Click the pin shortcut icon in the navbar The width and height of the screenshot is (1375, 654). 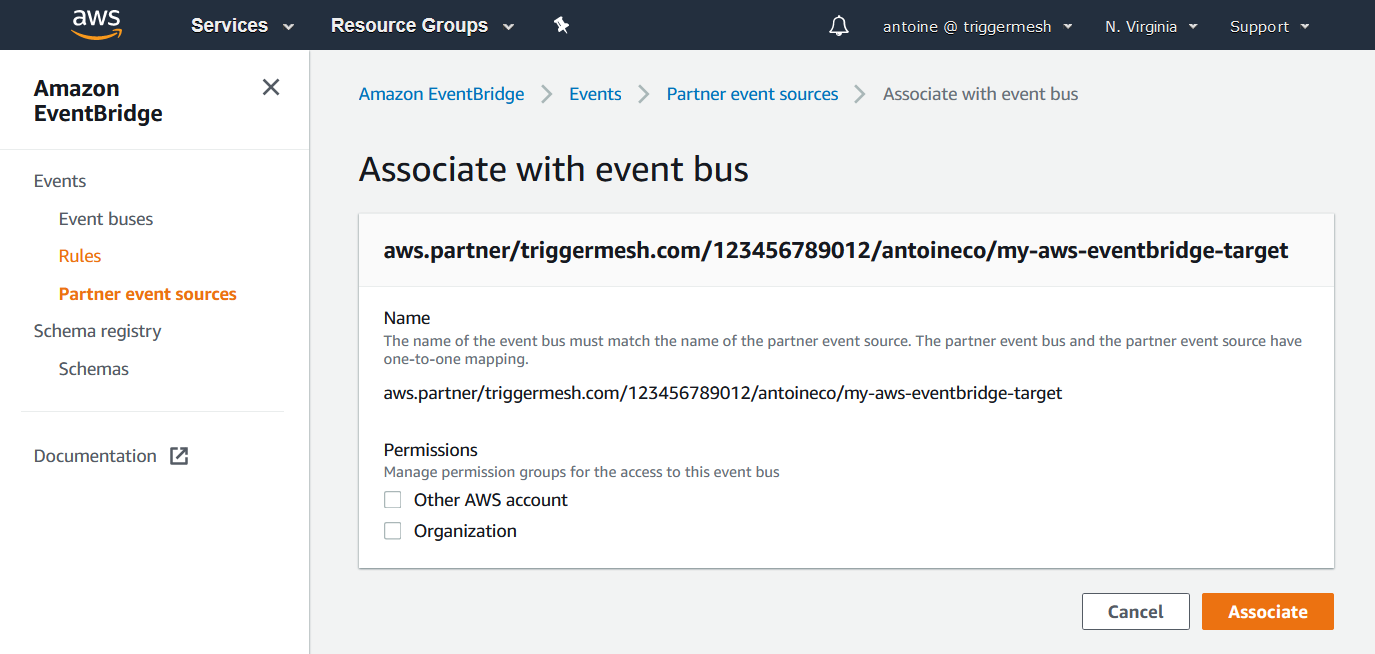[562, 26]
